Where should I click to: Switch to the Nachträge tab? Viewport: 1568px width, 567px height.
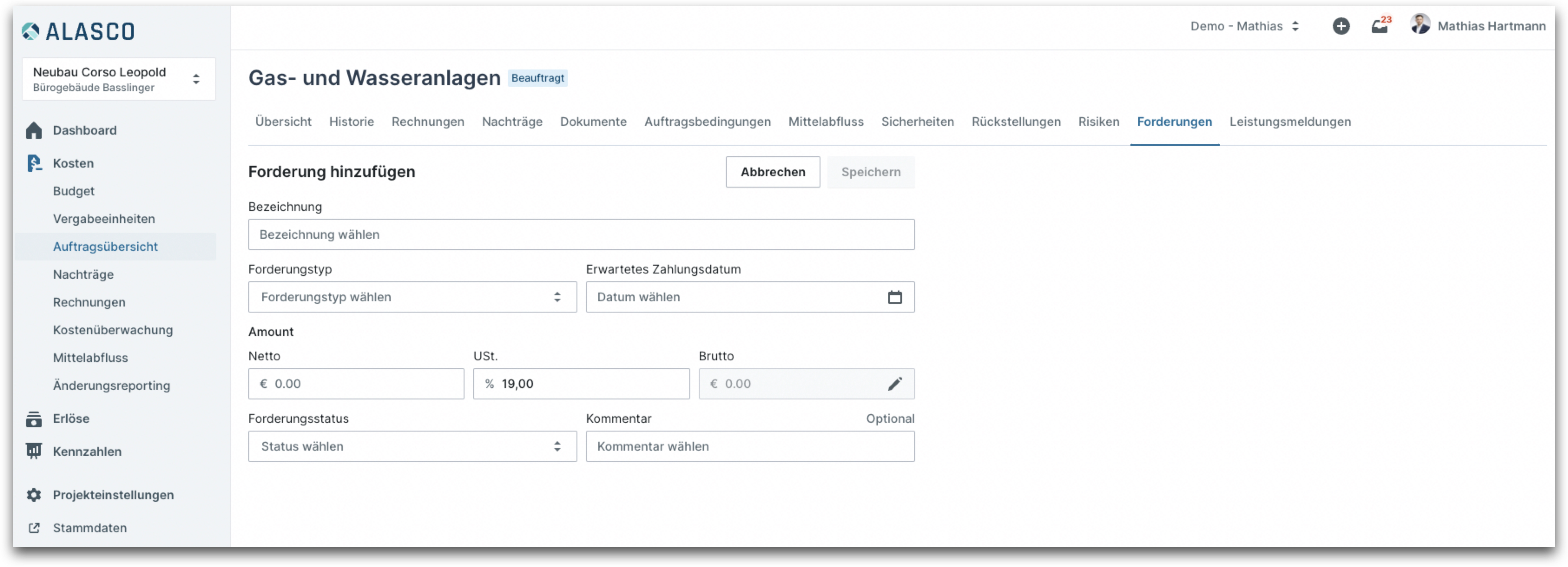coord(512,122)
